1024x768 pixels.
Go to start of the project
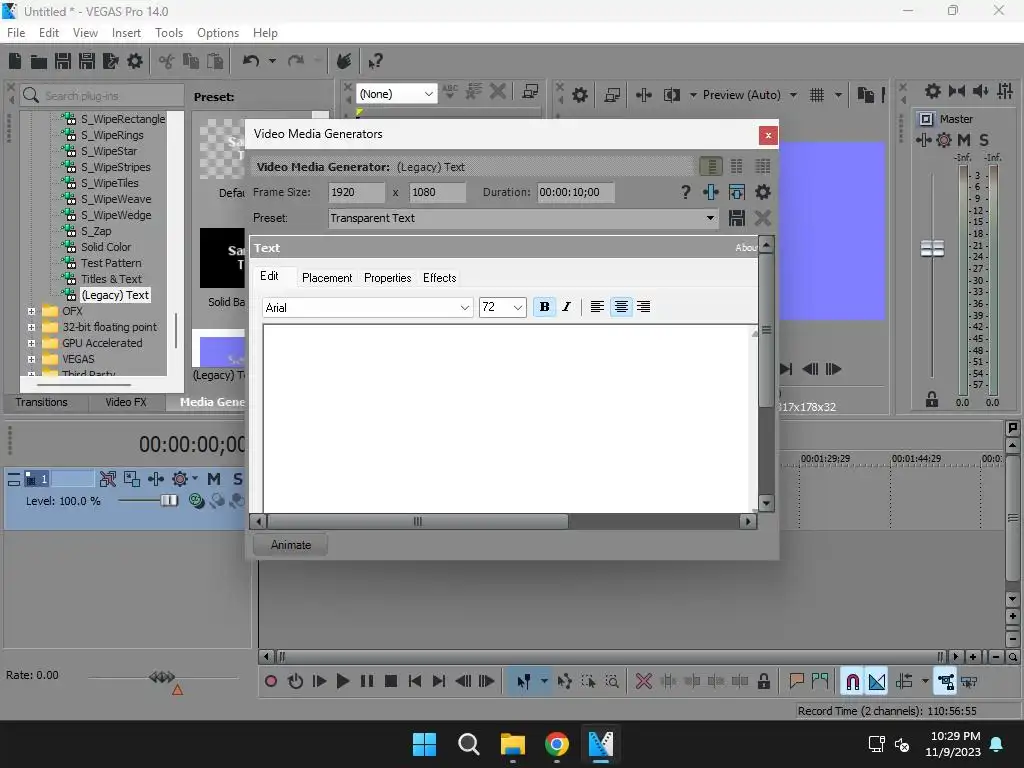pyautogui.click(x=415, y=682)
